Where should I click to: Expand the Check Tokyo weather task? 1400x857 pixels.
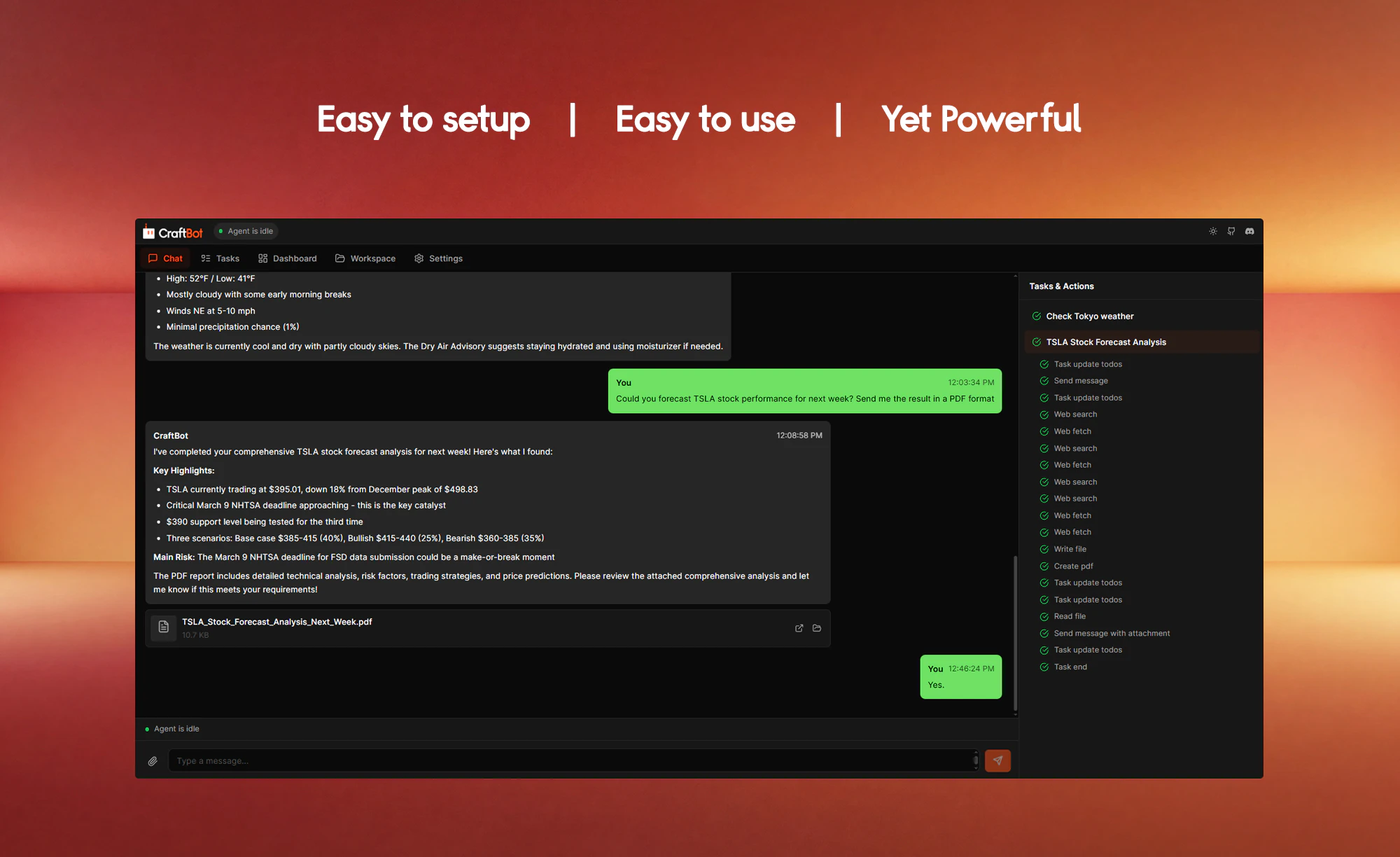(x=1089, y=316)
